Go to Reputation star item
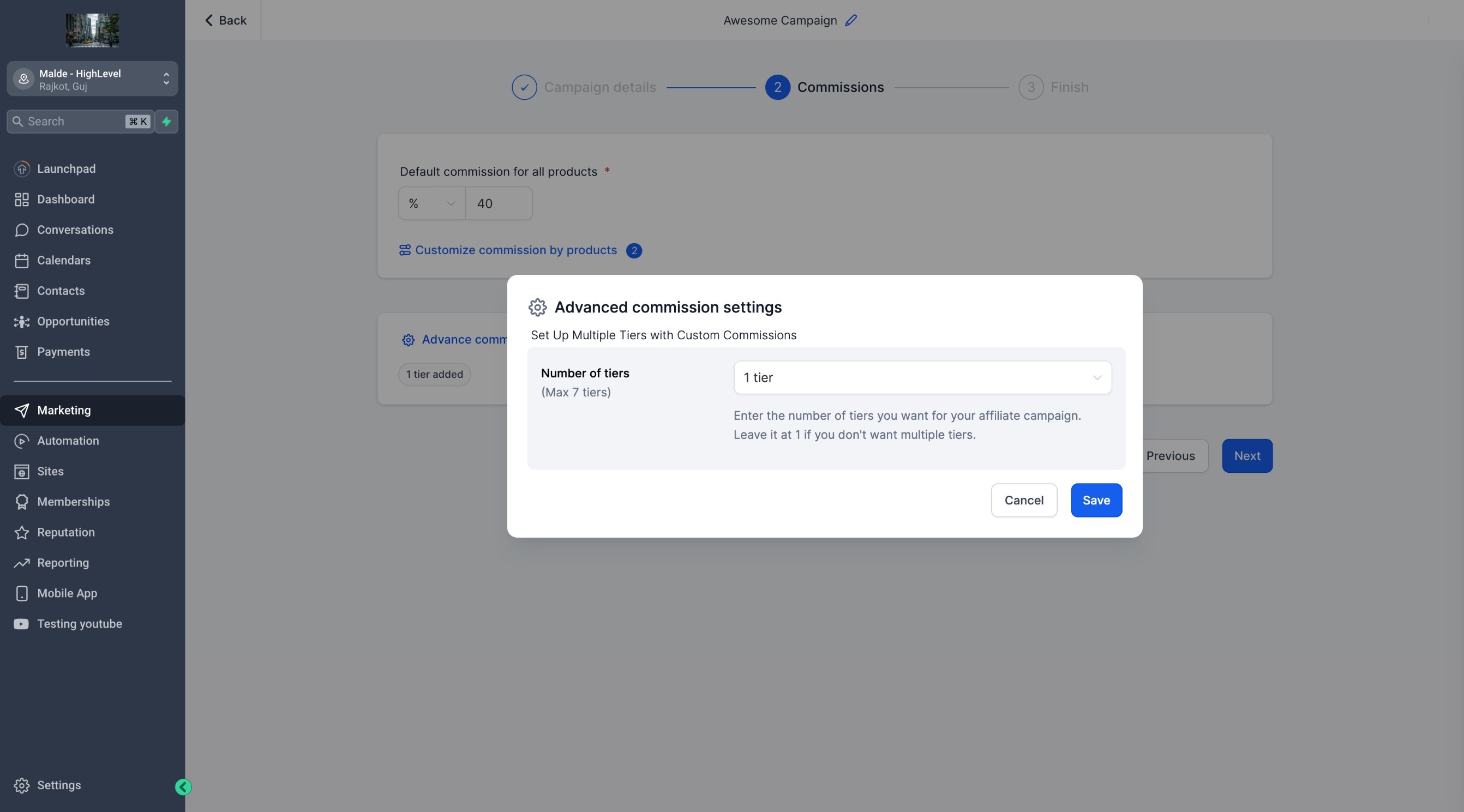This screenshot has width=1464, height=812. point(65,532)
